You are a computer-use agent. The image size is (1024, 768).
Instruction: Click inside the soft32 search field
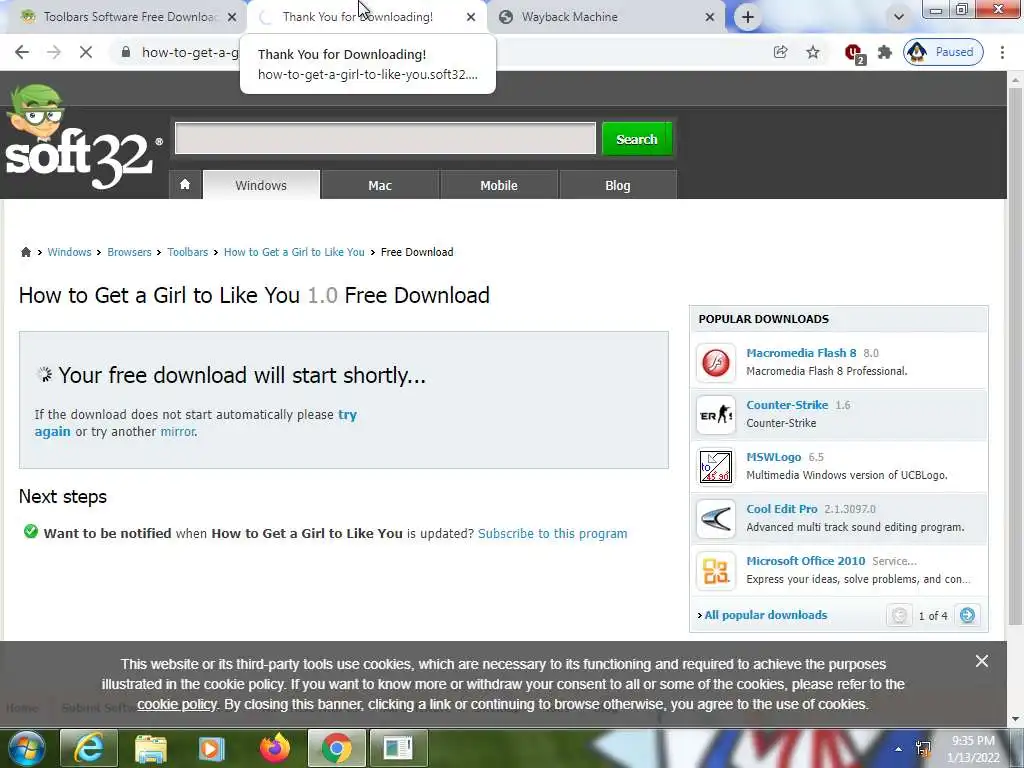click(385, 138)
